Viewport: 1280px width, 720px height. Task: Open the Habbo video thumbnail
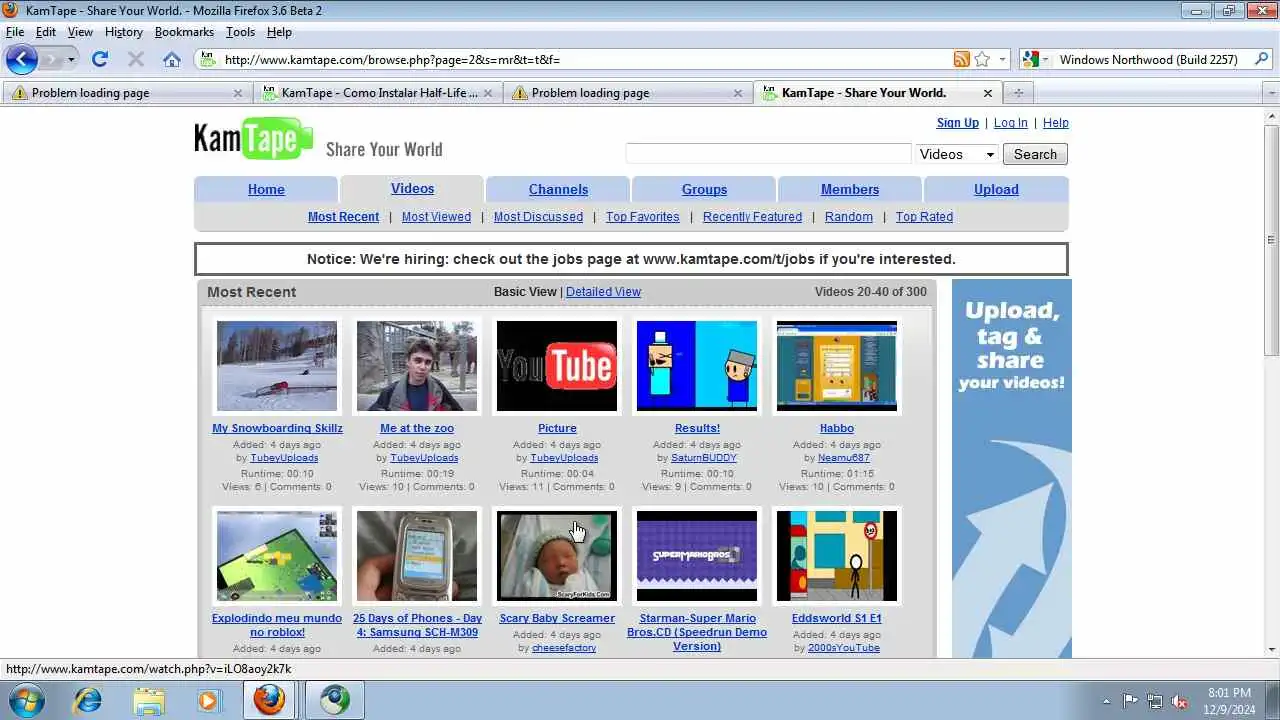[837, 366]
